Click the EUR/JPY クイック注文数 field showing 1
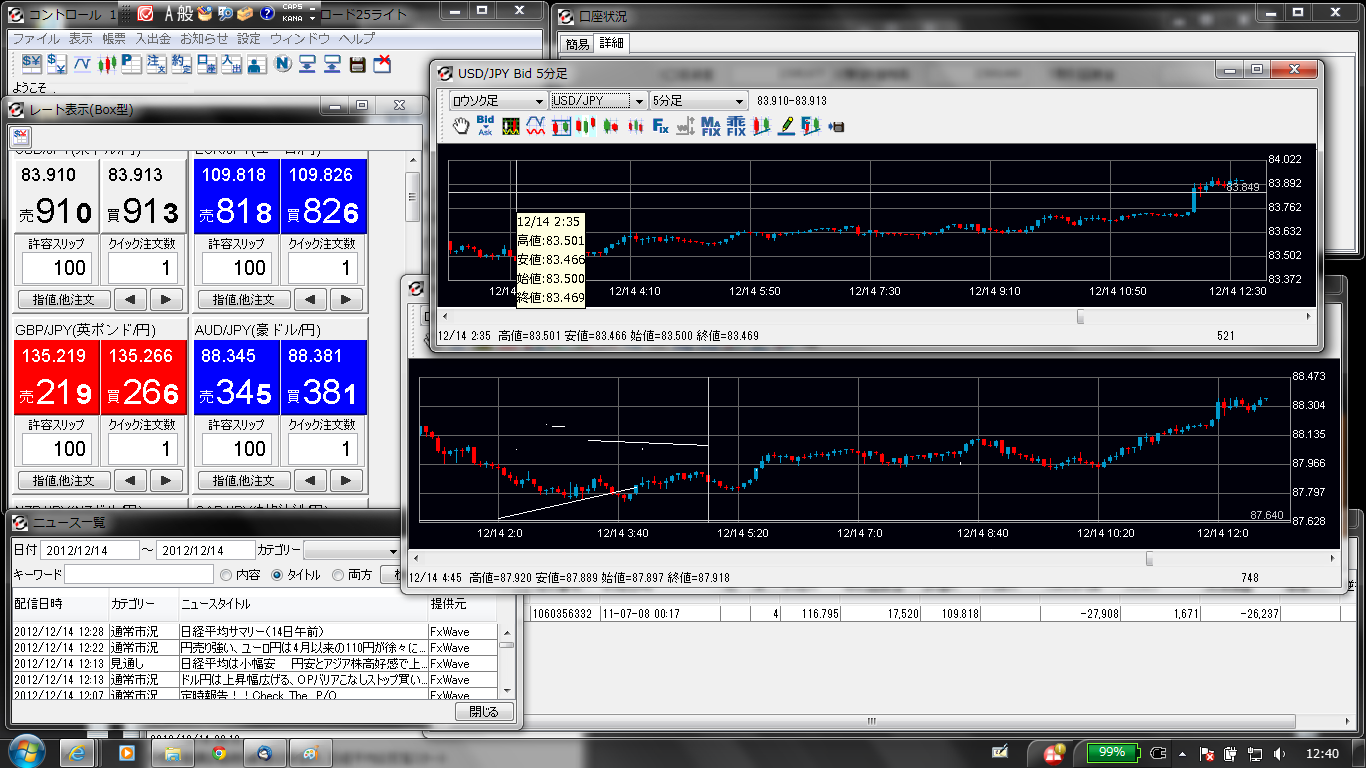 323,268
